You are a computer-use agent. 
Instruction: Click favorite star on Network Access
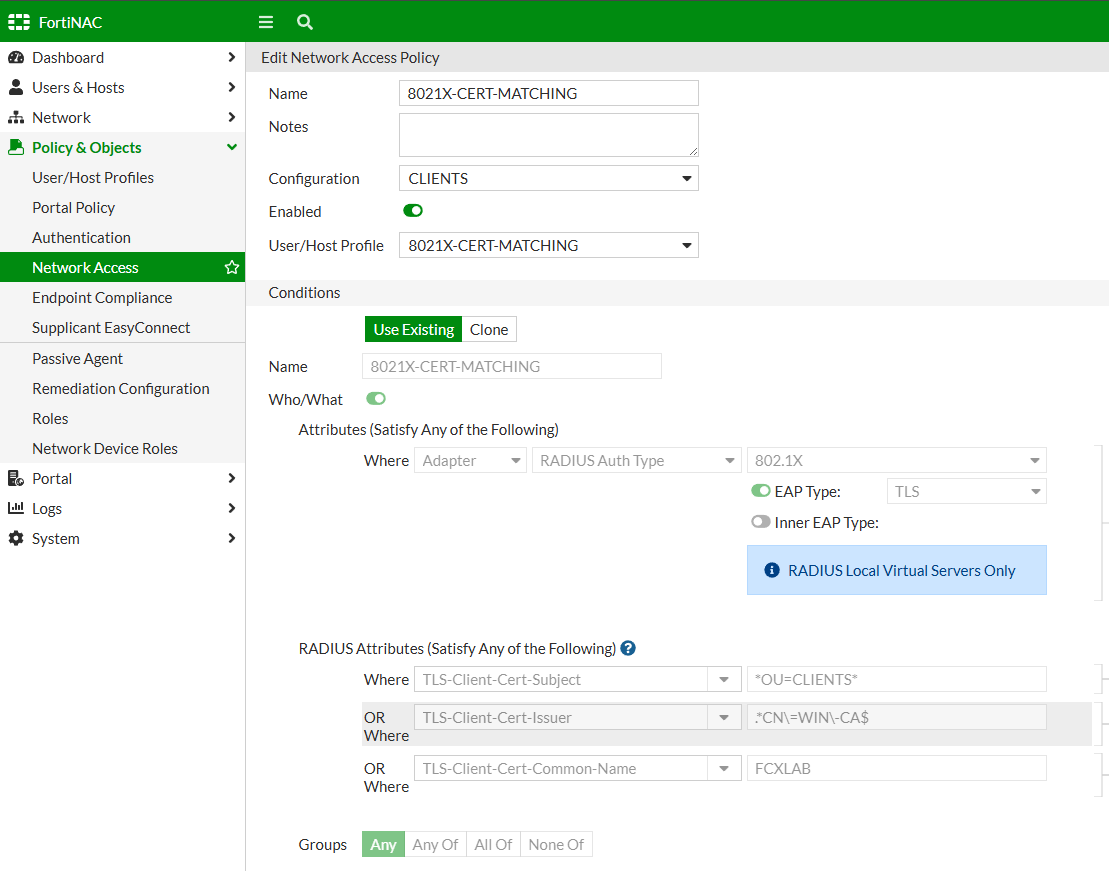pyautogui.click(x=231, y=267)
